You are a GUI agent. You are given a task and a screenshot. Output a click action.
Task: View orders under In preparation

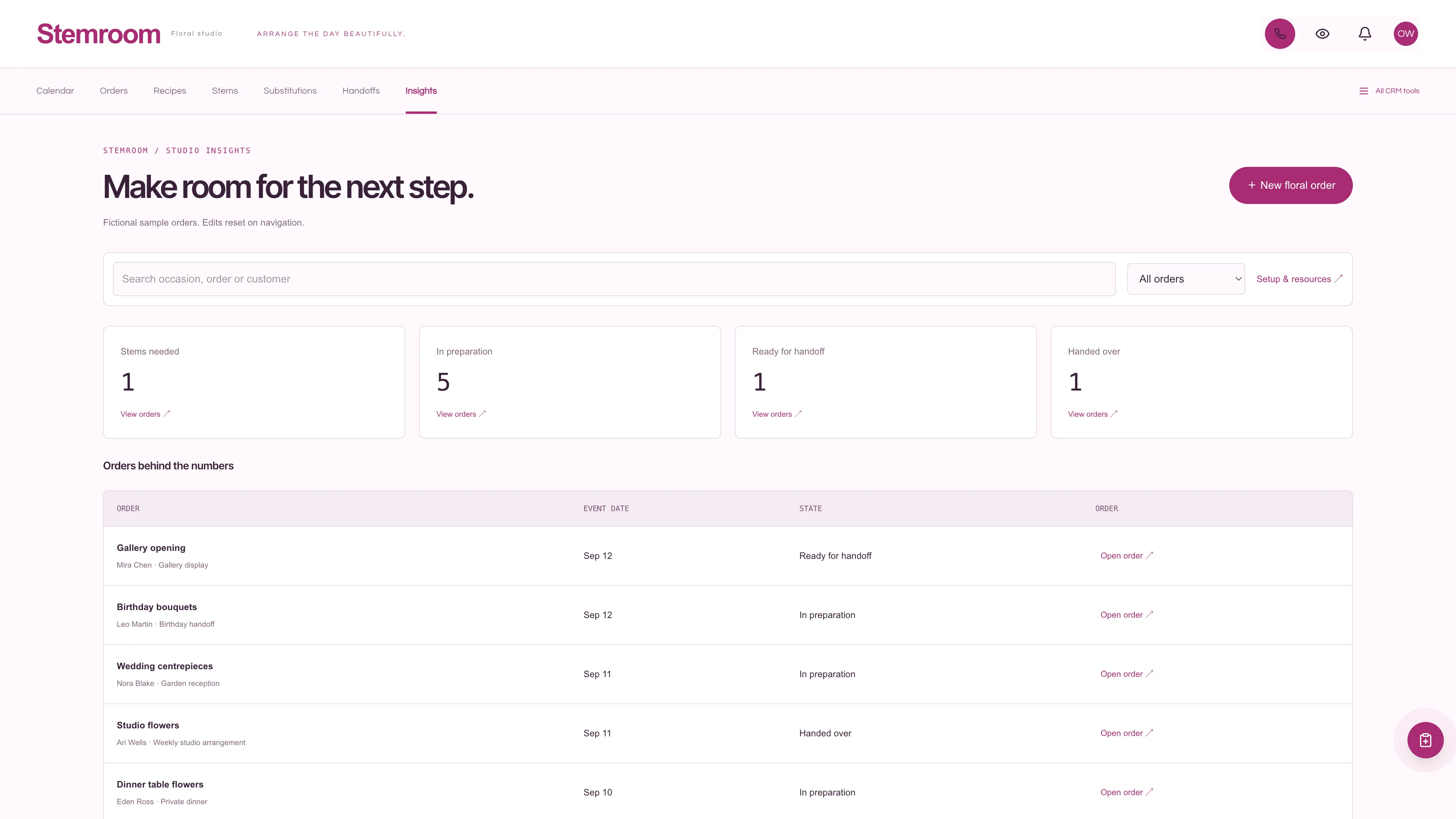pyautogui.click(x=461, y=414)
